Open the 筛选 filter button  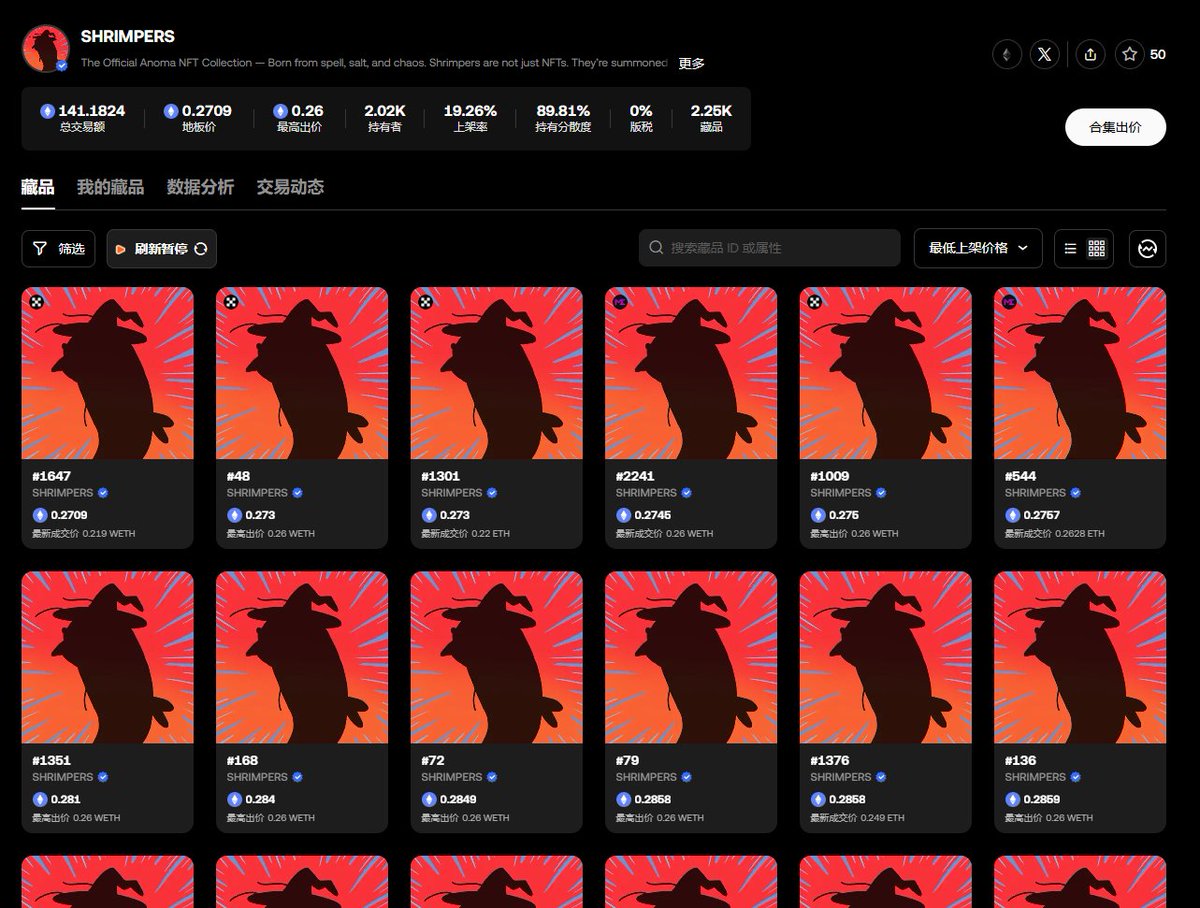click(58, 248)
